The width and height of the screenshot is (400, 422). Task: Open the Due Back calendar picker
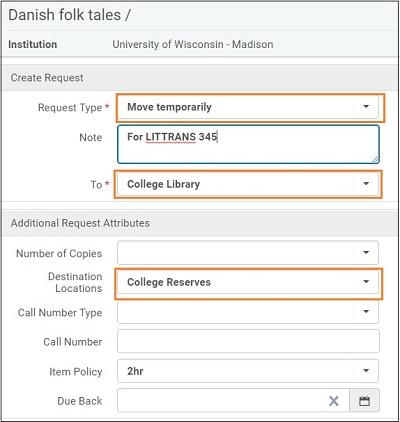(x=364, y=401)
